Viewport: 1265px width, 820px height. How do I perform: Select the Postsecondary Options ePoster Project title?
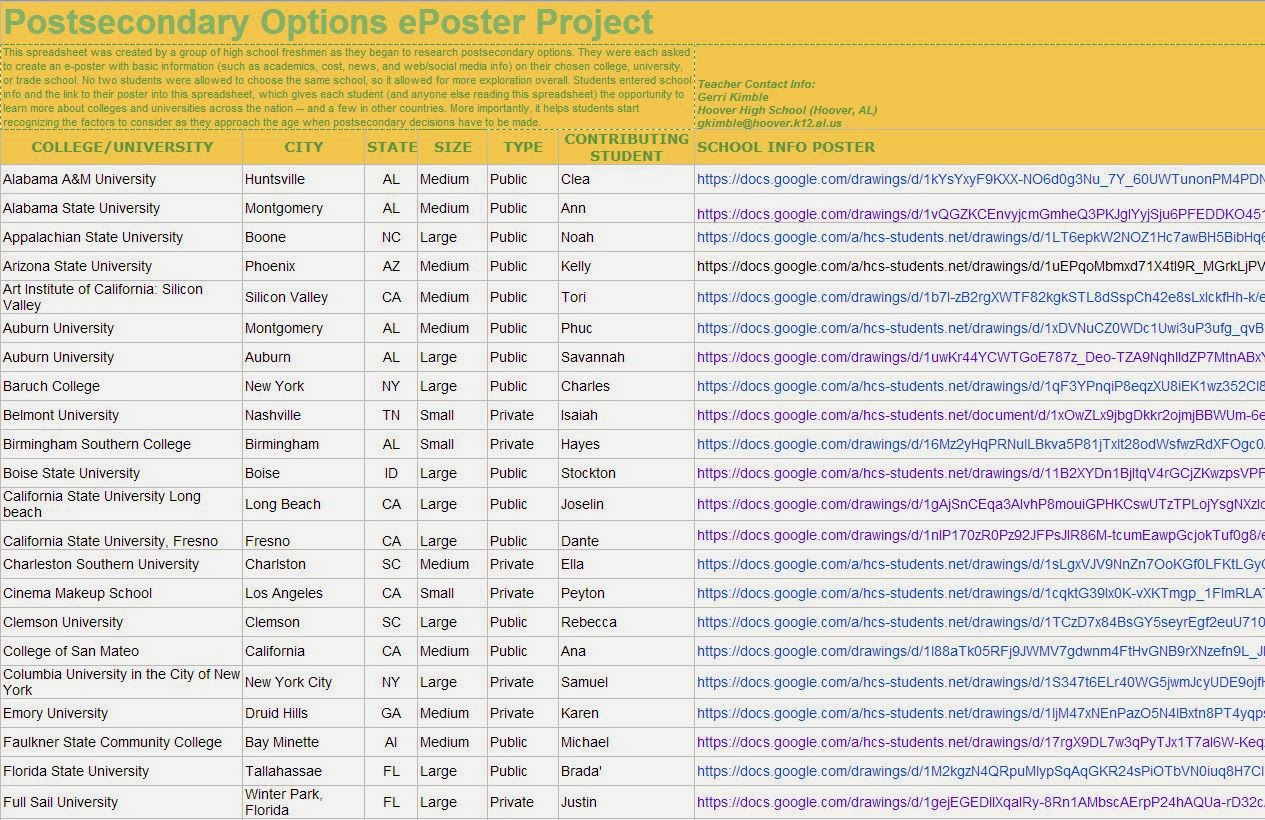(x=328, y=21)
